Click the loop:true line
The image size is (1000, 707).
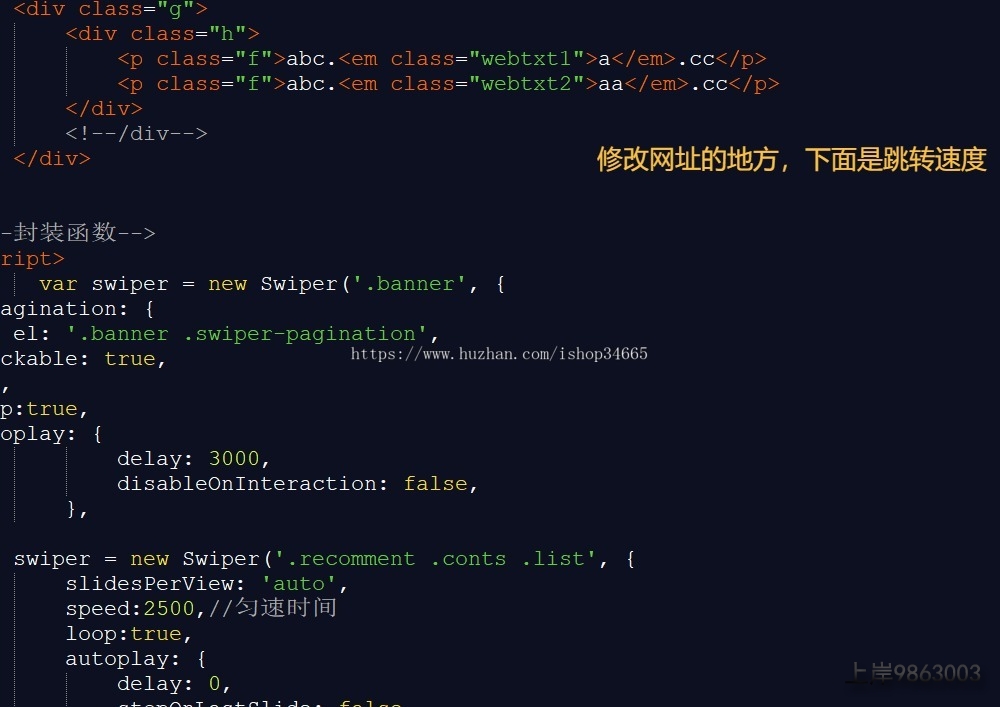(128, 634)
